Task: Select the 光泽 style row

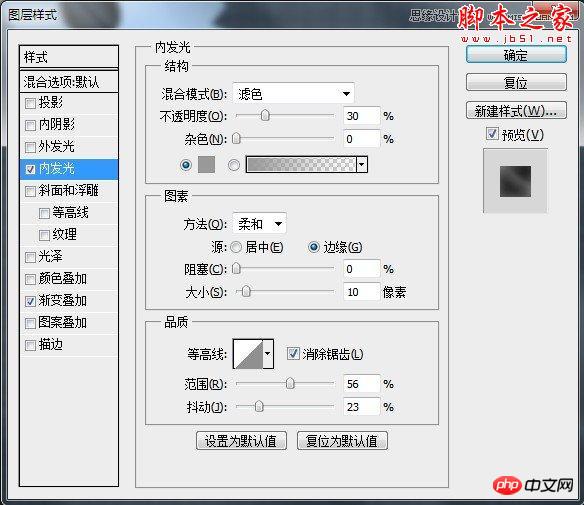Action: pyautogui.click(x=69, y=257)
